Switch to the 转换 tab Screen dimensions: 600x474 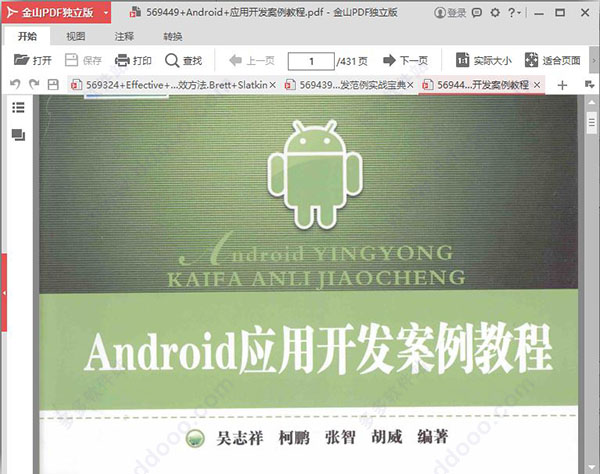pyautogui.click(x=173, y=36)
